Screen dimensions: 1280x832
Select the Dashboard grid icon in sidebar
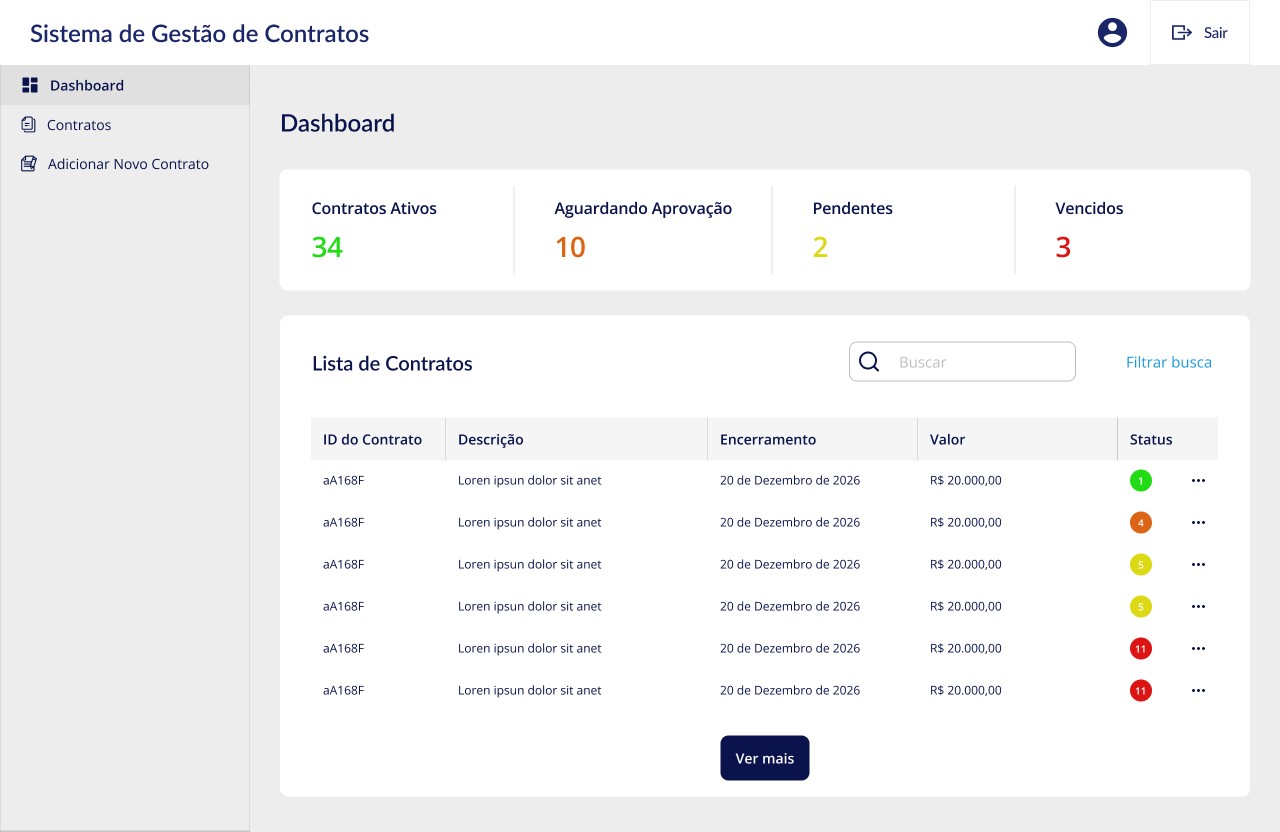tap(30, 85)
